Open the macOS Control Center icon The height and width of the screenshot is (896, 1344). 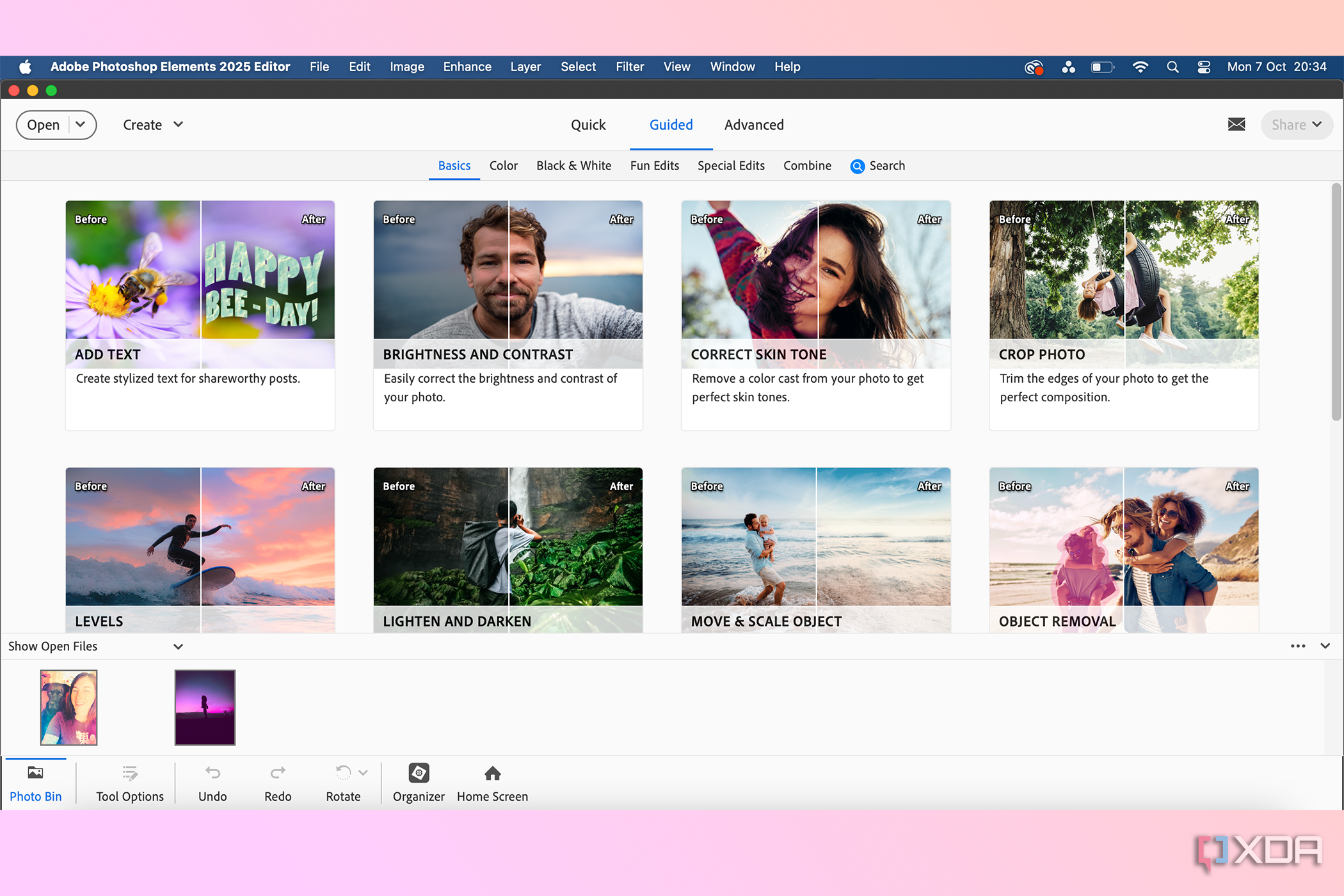point(1204,67)
